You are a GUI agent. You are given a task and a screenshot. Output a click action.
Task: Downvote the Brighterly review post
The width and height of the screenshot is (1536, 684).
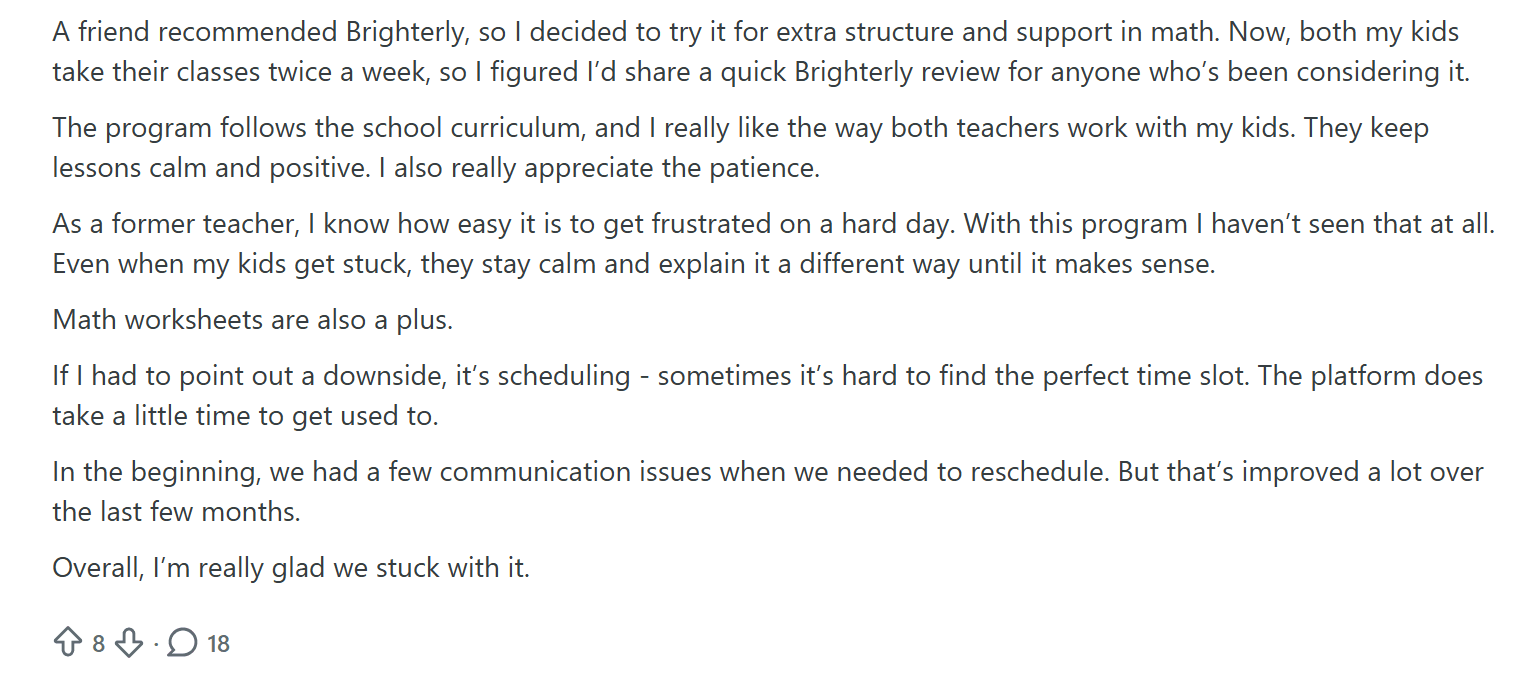[129, 643]
